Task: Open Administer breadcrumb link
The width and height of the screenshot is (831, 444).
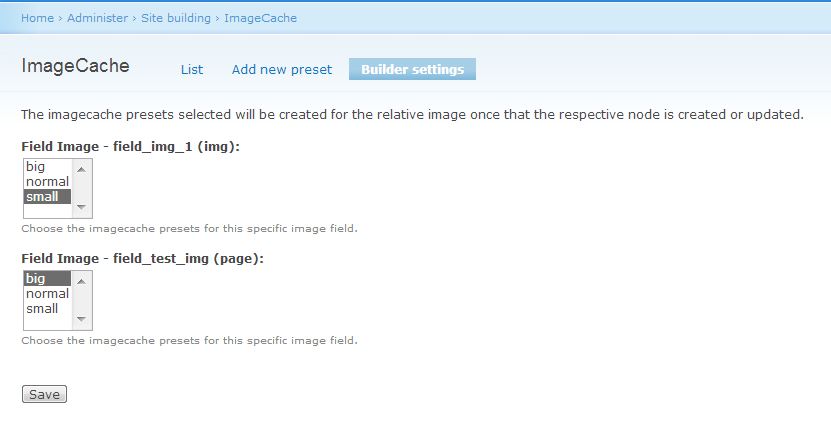Action: (98, 18)
